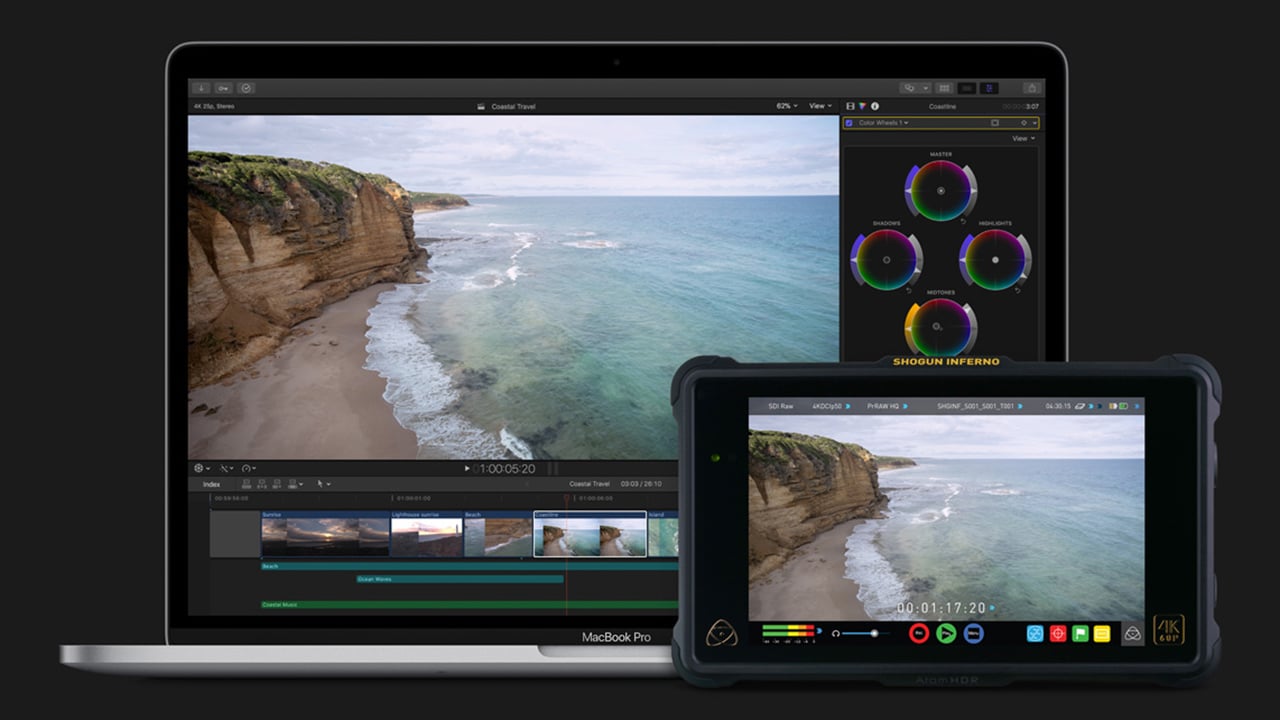Screen dimensions: 1280x720
Task: Click the append clip edit icon
Action: click(x=277, y=484)
